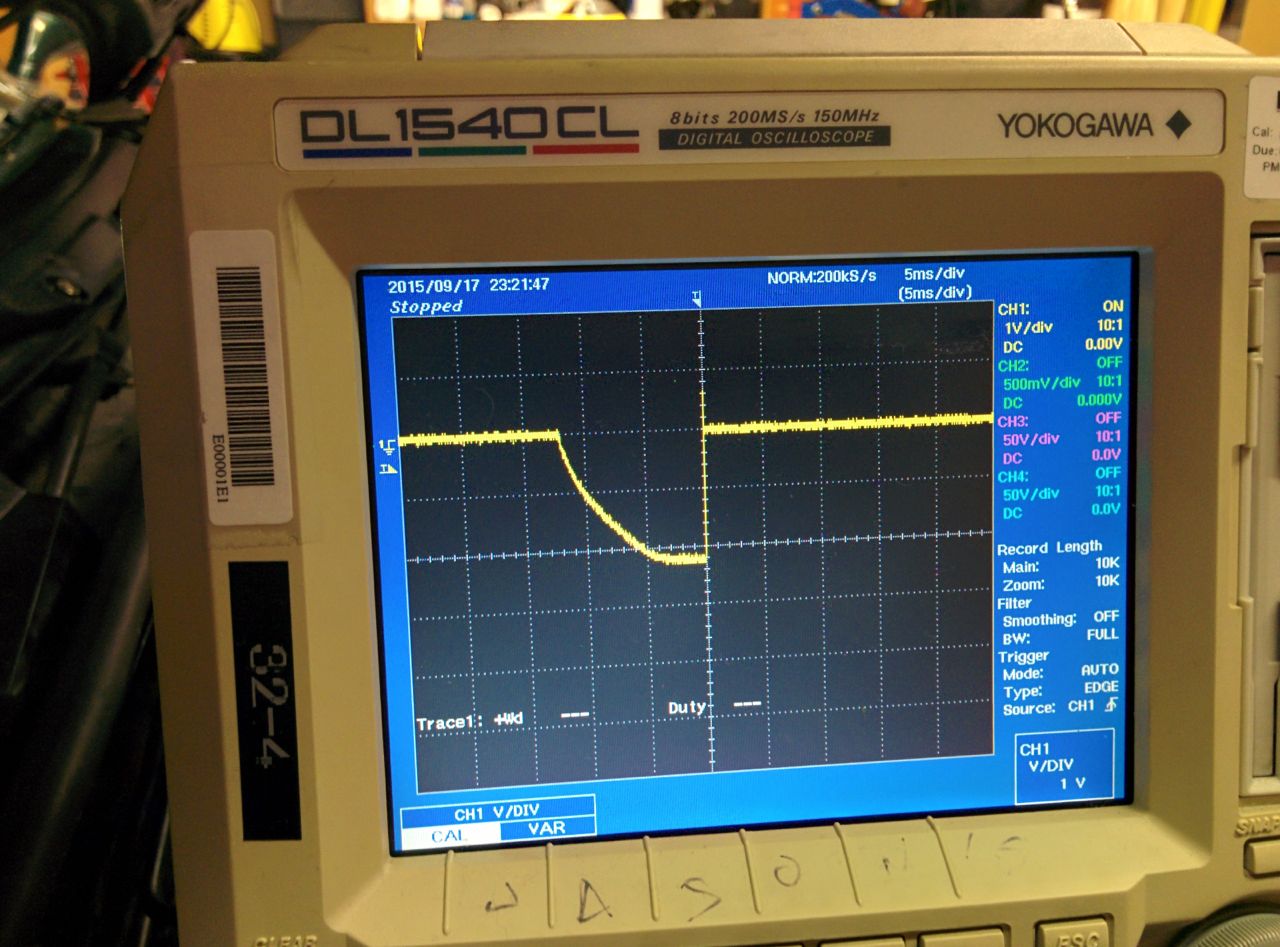Click the Main 10K record length value
Viewport: 1280px width, 947px height.
point(1106,563)
